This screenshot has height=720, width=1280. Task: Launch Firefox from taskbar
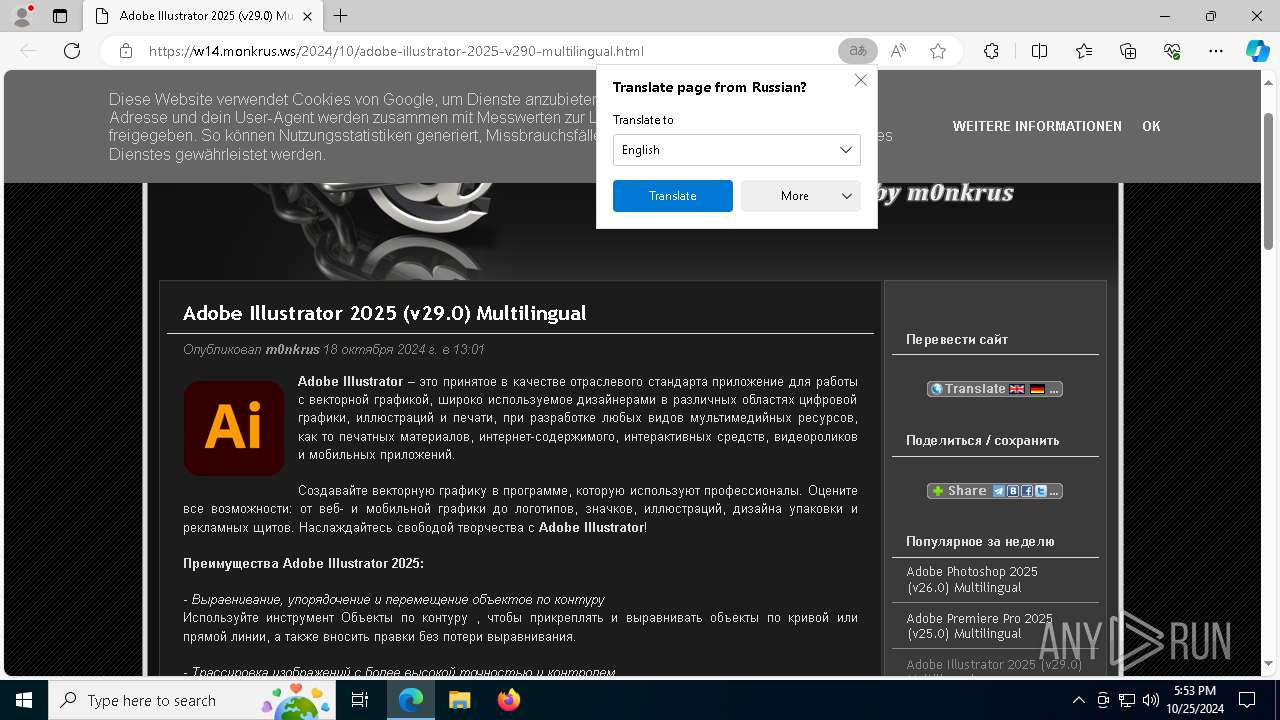tap(508, 700)
